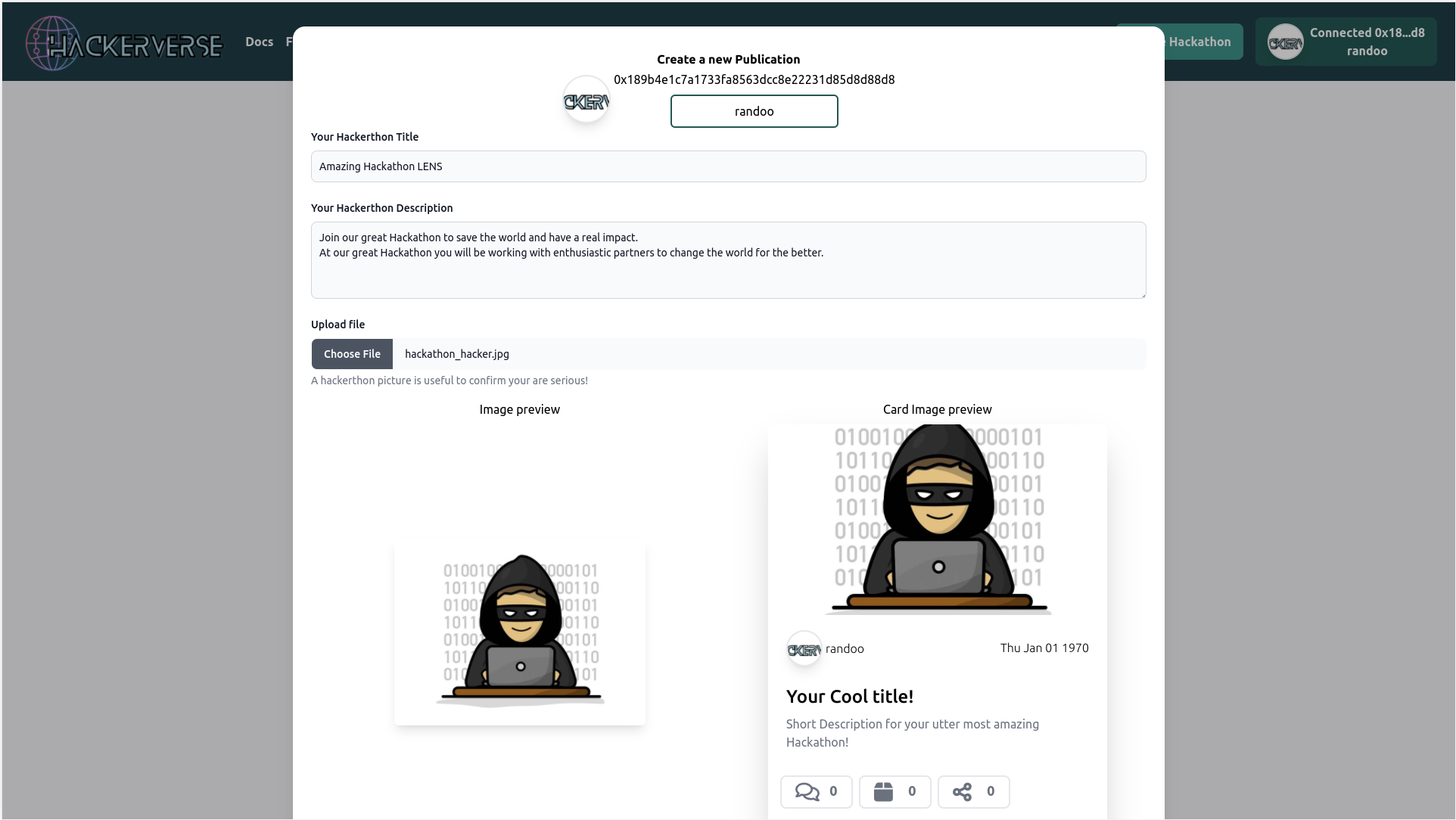
Task: Click the Your Hackerthon Title label
Action: 365,137
